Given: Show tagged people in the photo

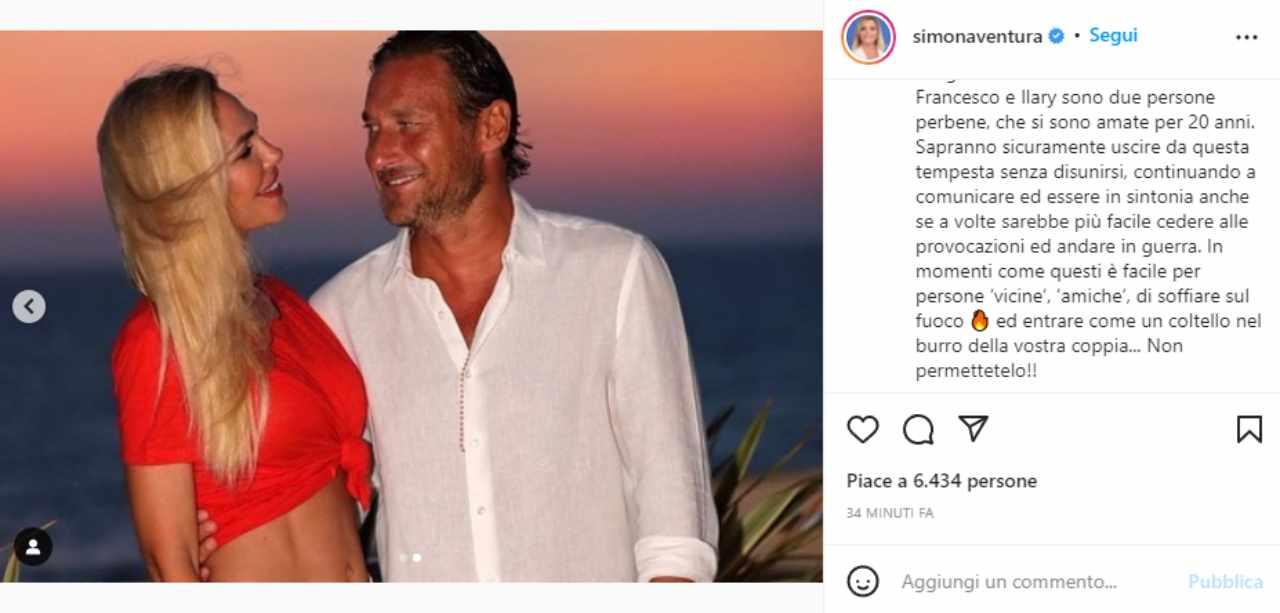Looking at the screenshot, I should coord(33,546).
